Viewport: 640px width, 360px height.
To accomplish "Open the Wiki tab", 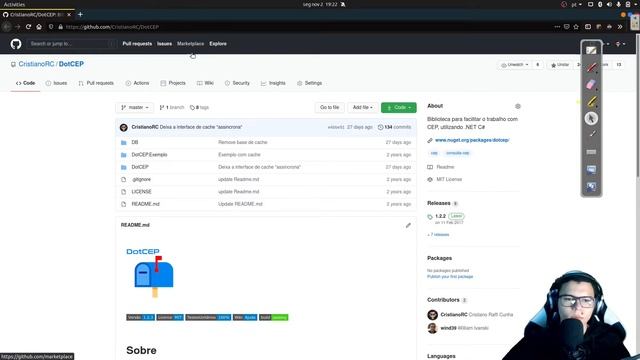I will click(x=205, y=83).
